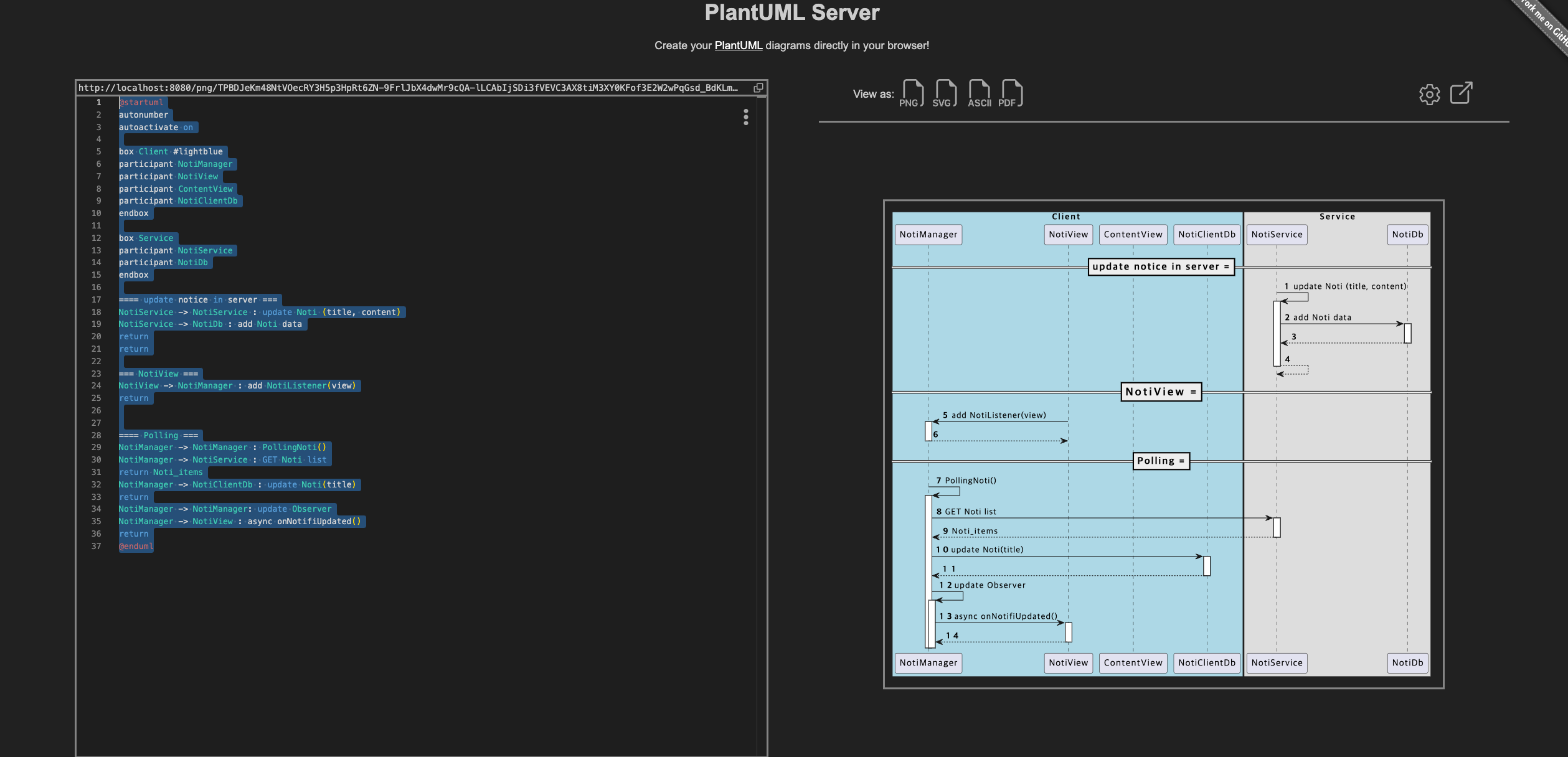1568x757 pixels.
Task: Click the rendered sequence diagram image
Action: [x=1163, y=444]
